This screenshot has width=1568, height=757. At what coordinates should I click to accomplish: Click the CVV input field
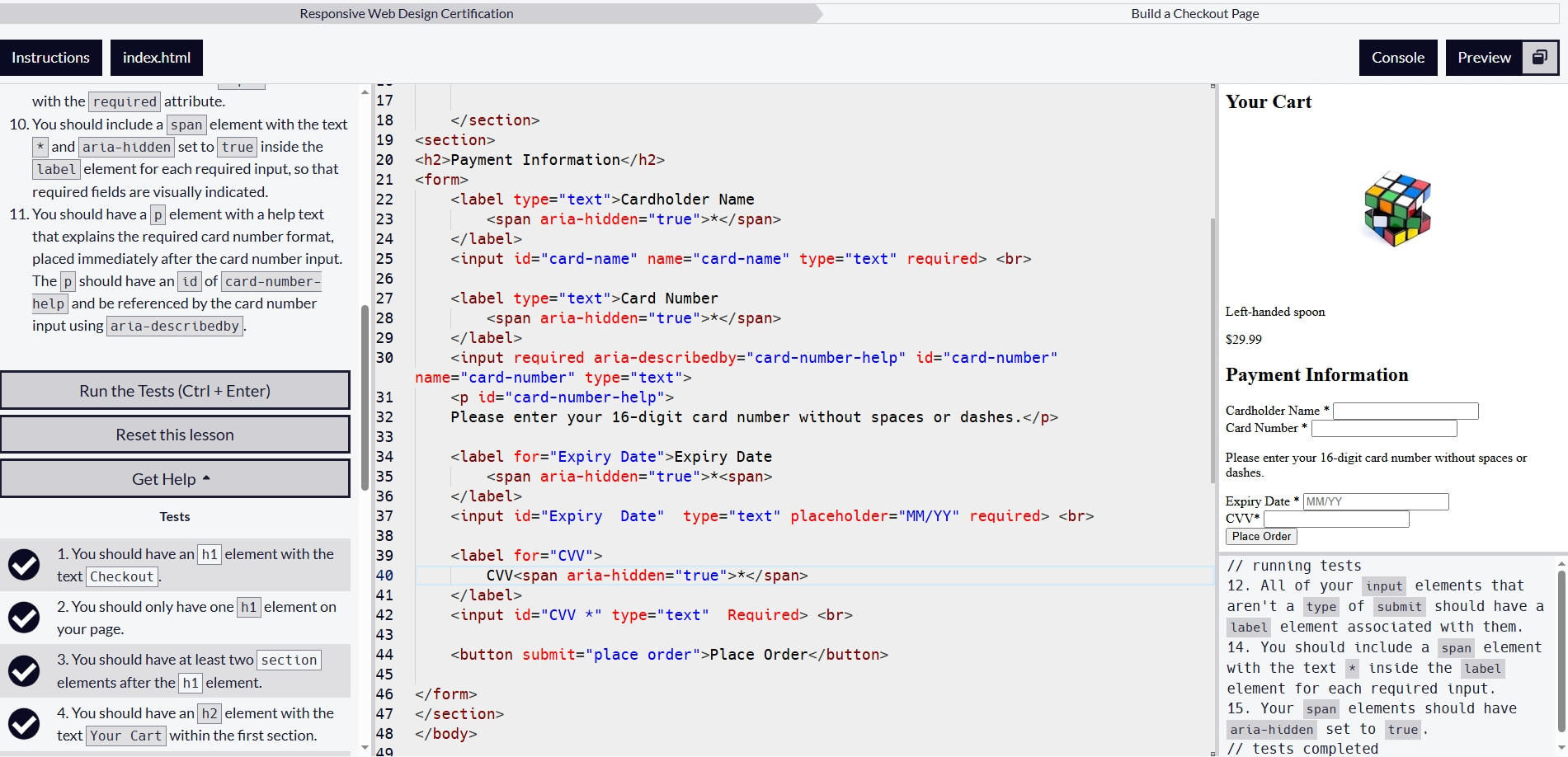(1336, 519)
